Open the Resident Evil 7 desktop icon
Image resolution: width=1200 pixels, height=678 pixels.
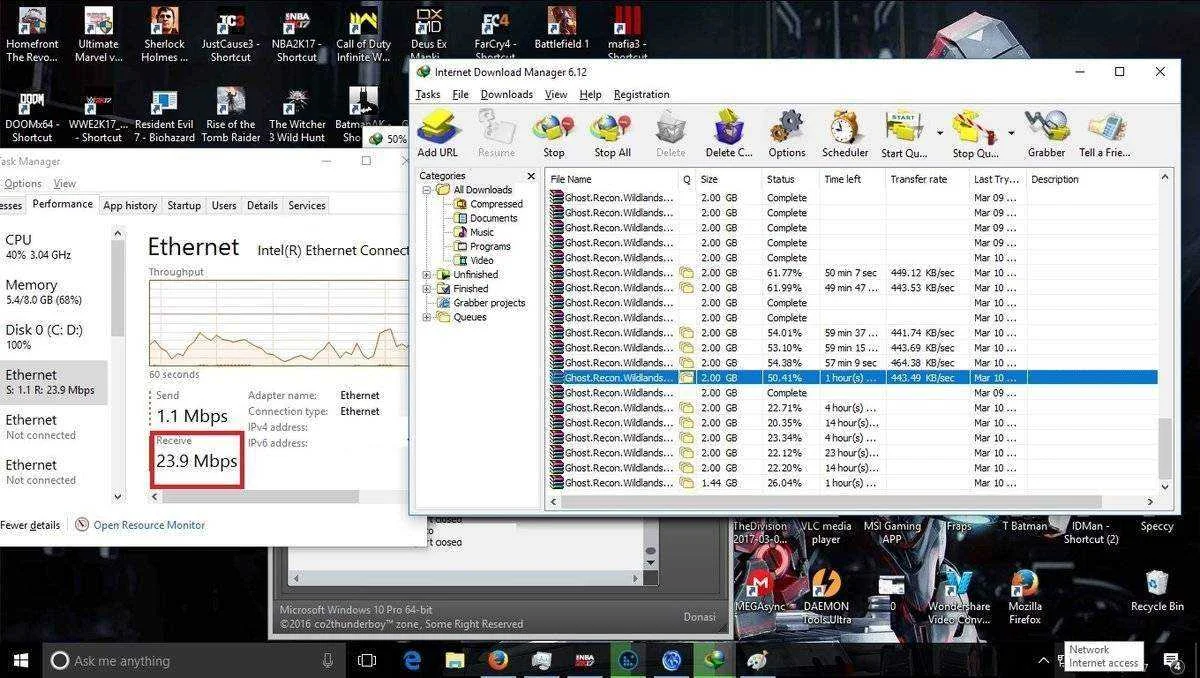point(164,115)
